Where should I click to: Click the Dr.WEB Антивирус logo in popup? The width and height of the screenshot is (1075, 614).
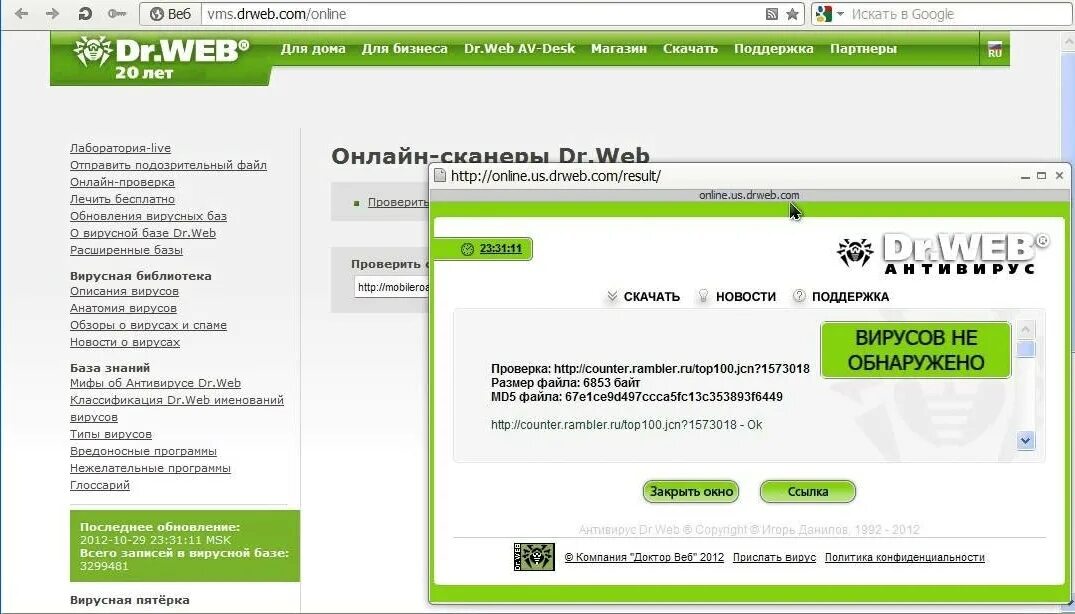943,254
